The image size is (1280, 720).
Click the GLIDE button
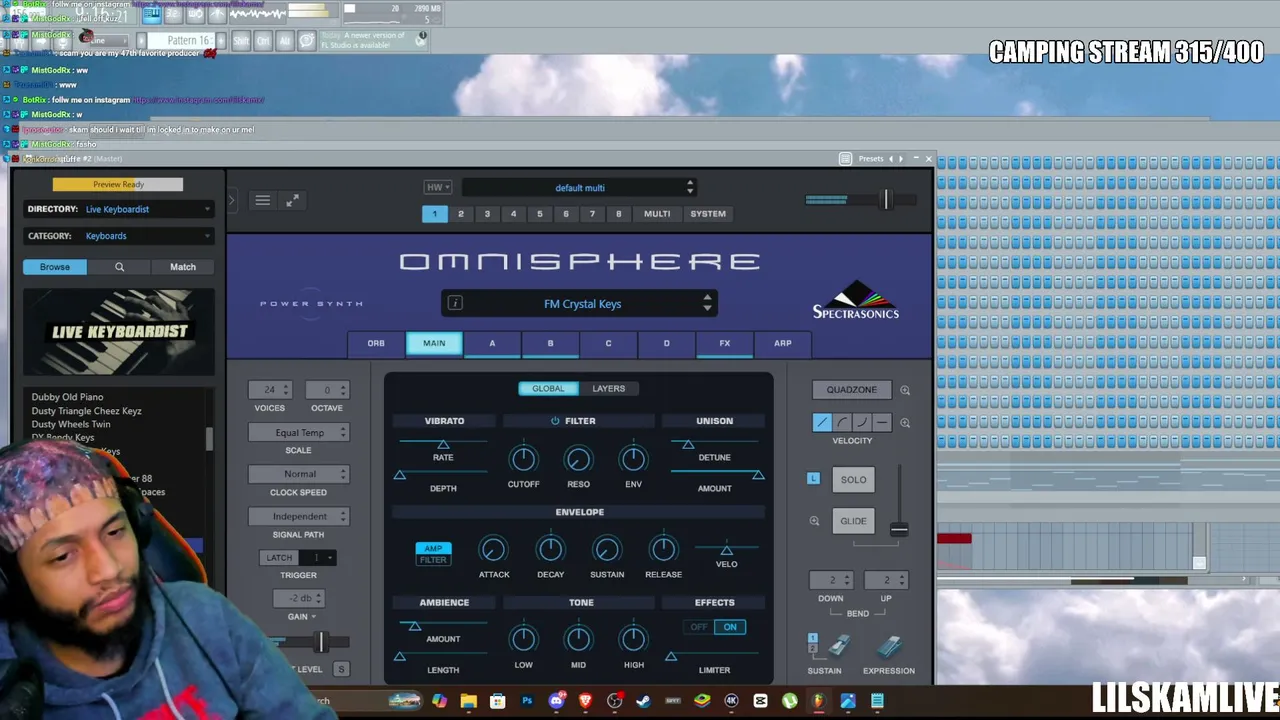[x=853, y=521]
